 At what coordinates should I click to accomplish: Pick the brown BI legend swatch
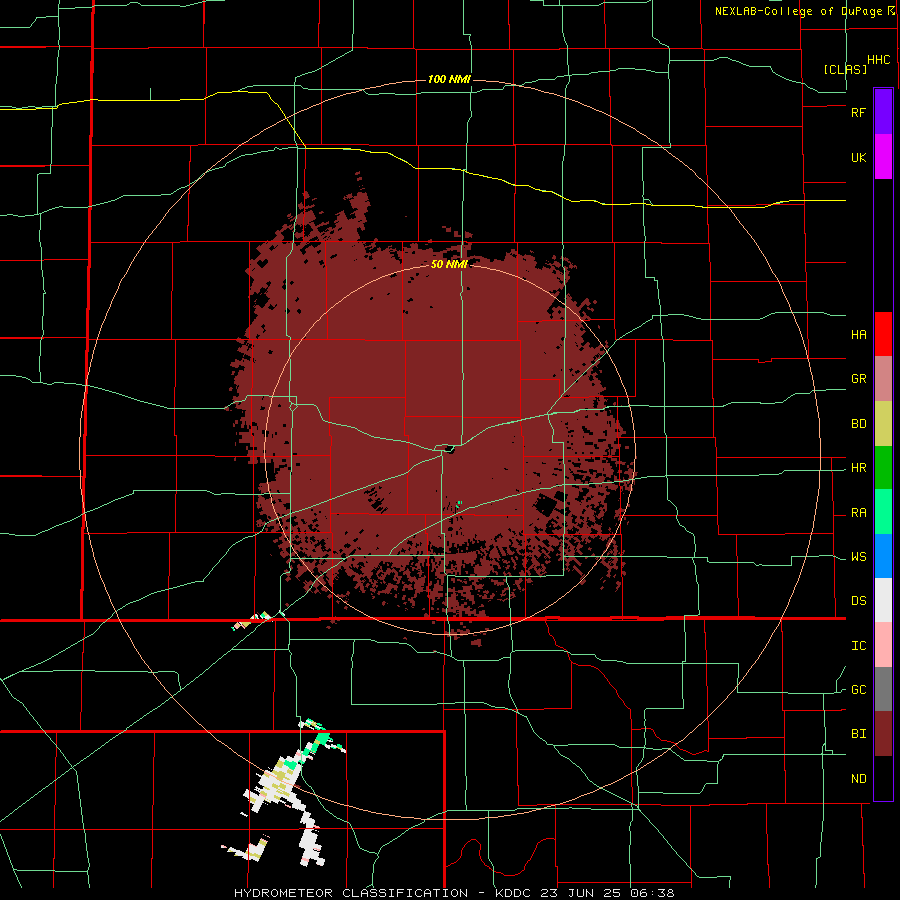[x=883, y=734]
